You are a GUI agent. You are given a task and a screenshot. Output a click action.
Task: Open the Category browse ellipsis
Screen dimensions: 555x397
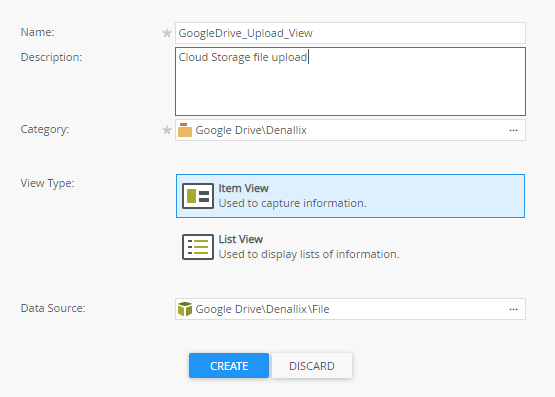pos(514,130)
